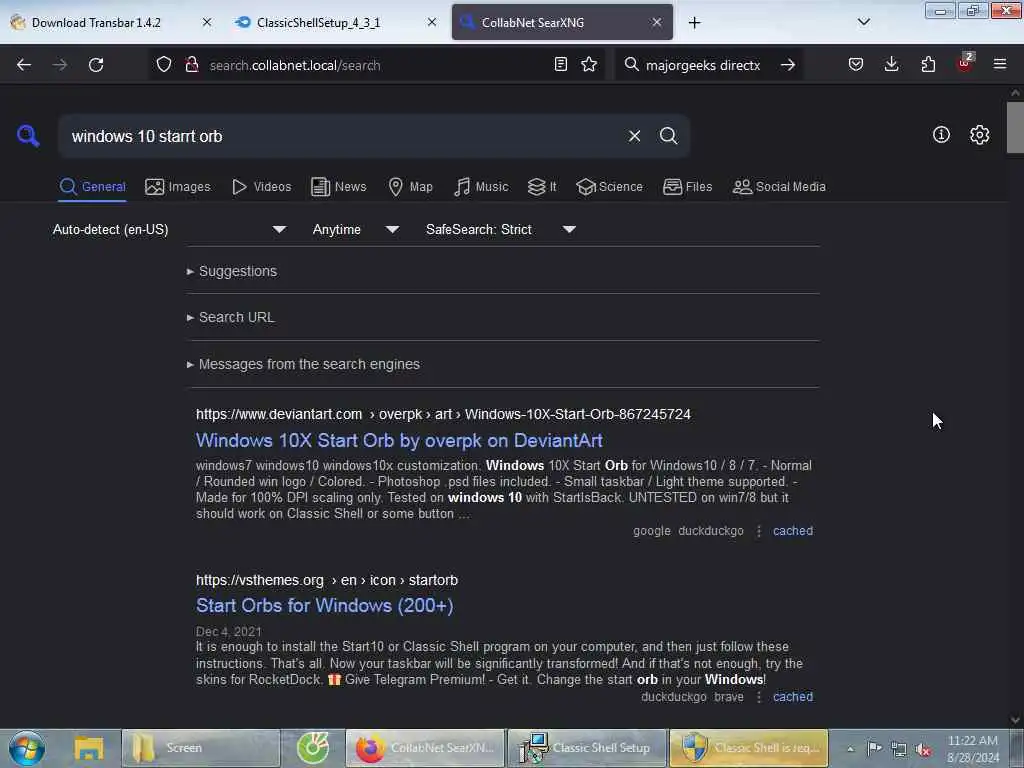The image size is (1024, 768).
Task: Click the vsthemes.org result URL
Action: tap(327, 580)
